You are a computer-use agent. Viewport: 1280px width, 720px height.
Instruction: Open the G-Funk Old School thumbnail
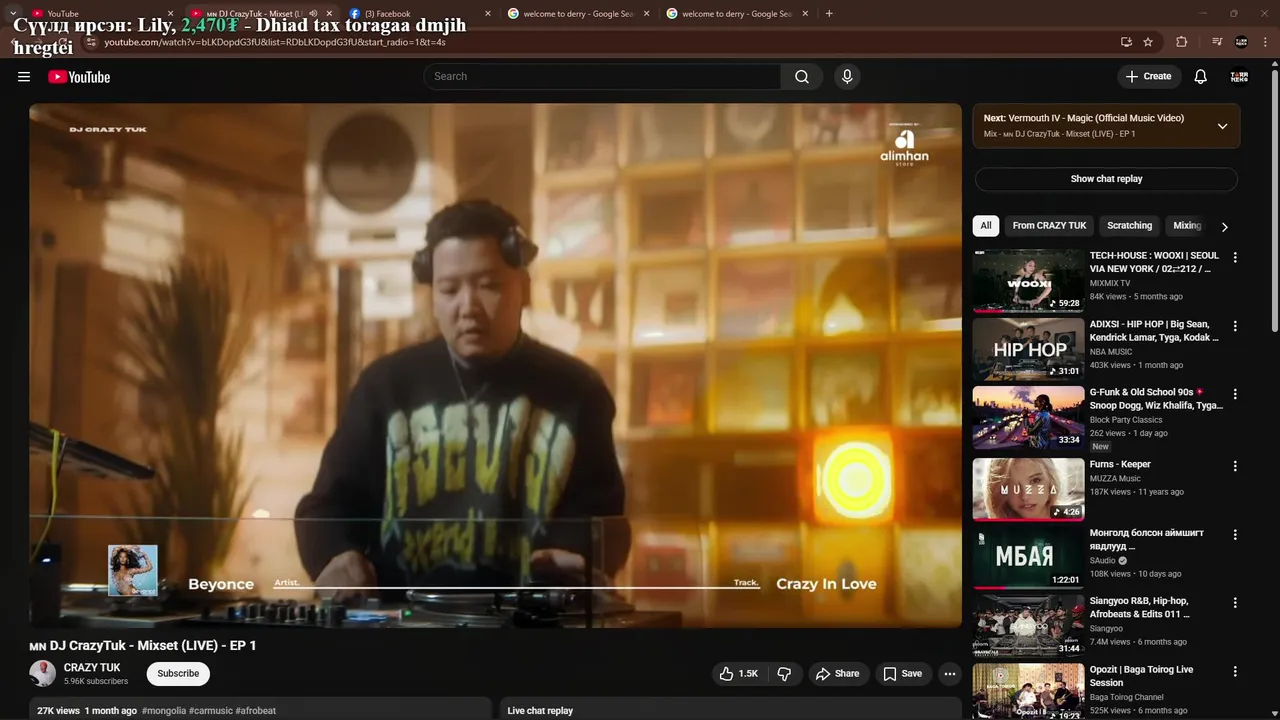(x=1028, y=418)
